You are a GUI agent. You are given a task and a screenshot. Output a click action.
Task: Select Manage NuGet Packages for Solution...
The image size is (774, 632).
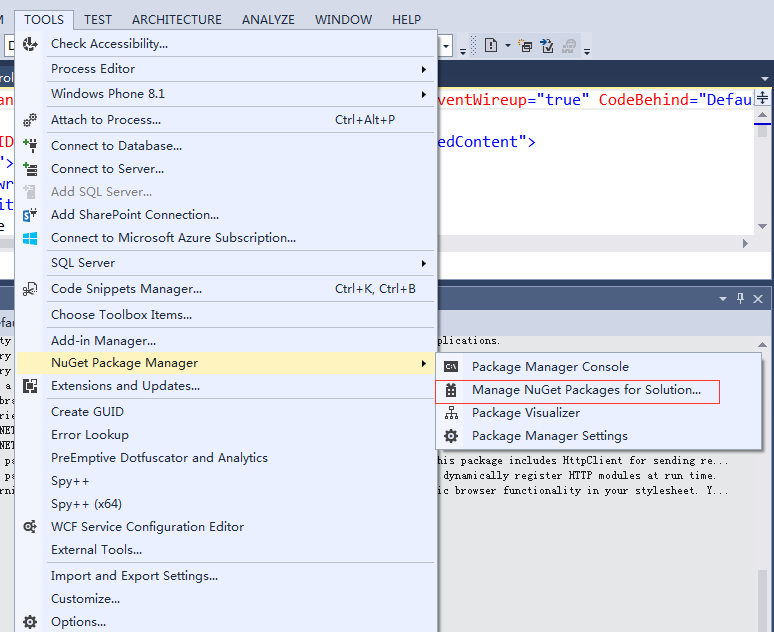pos(586,390)
